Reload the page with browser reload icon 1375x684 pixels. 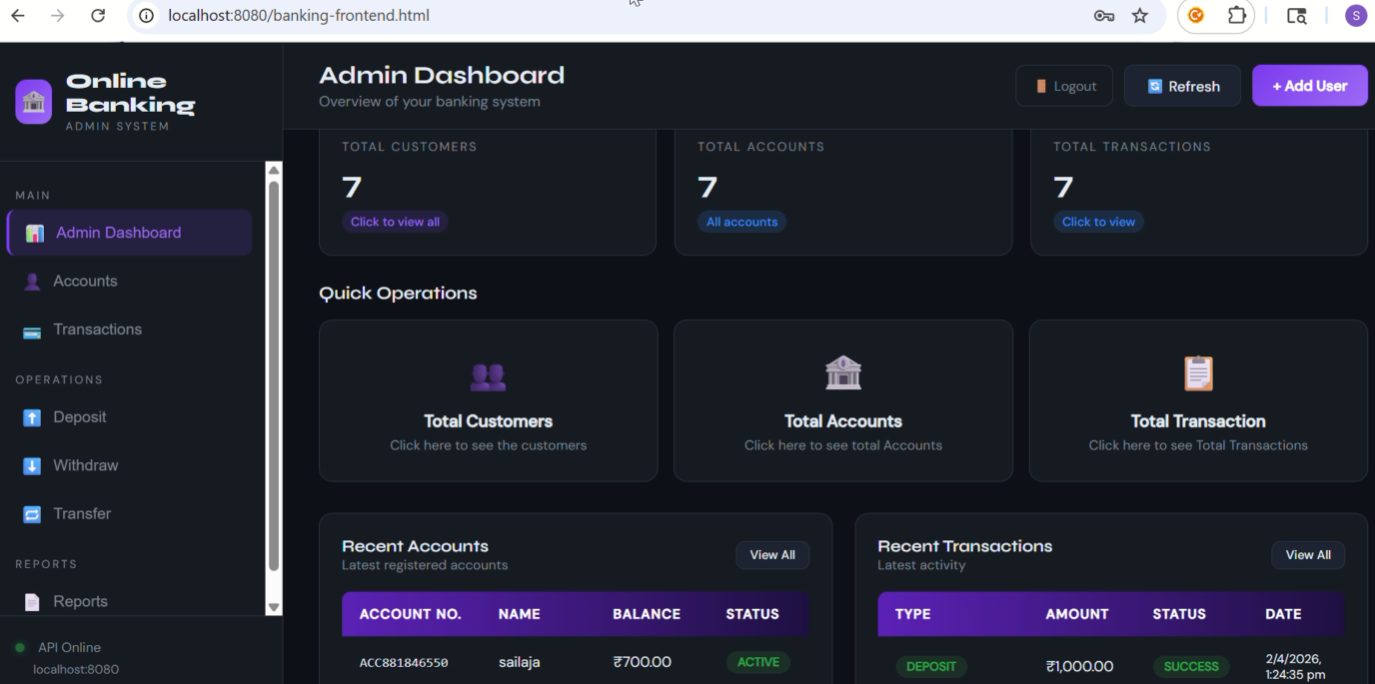click(x=98, y=16)
